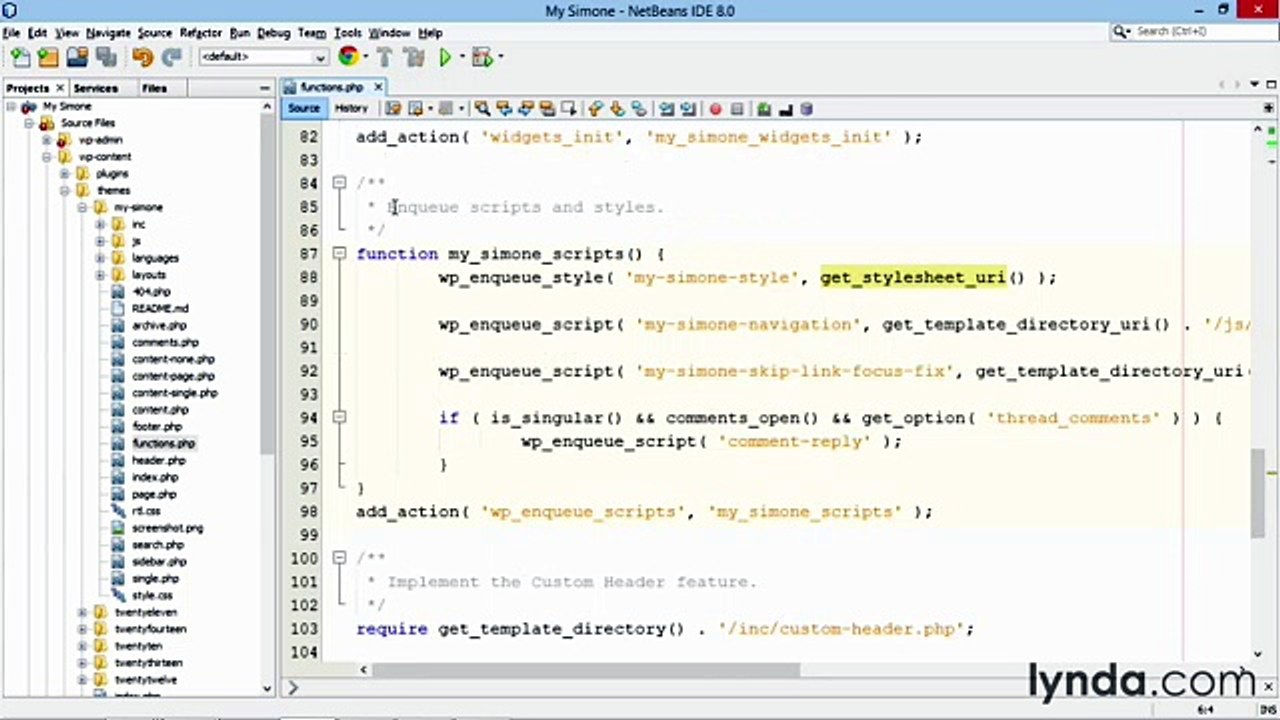Click the red Start Macro Recording icon
This screenshot has width=1280, height=720.
pyautogui.click(x=715, y=109)
